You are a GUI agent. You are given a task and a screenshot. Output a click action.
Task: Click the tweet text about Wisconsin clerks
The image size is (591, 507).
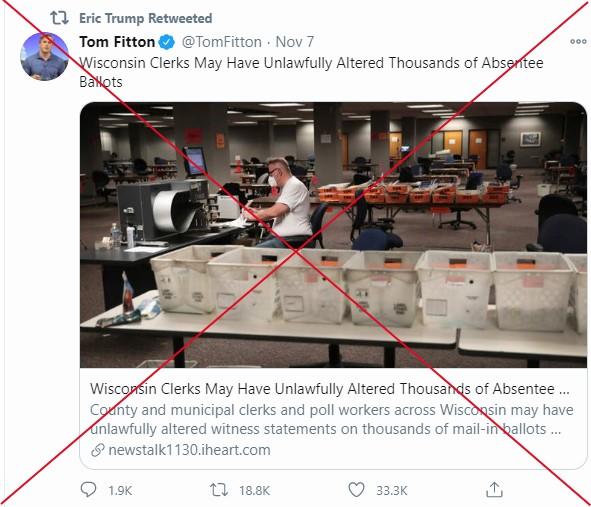tap(311, 72)
